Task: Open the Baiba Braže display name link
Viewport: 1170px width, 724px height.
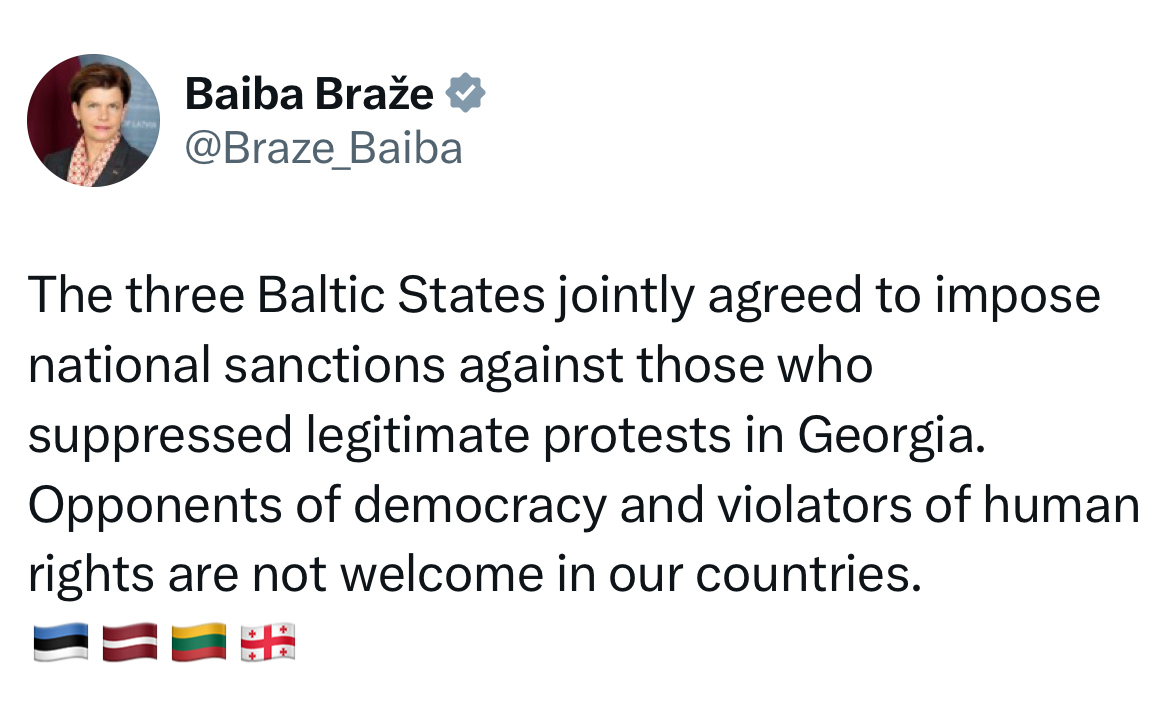Action: (x=309, y=95)
